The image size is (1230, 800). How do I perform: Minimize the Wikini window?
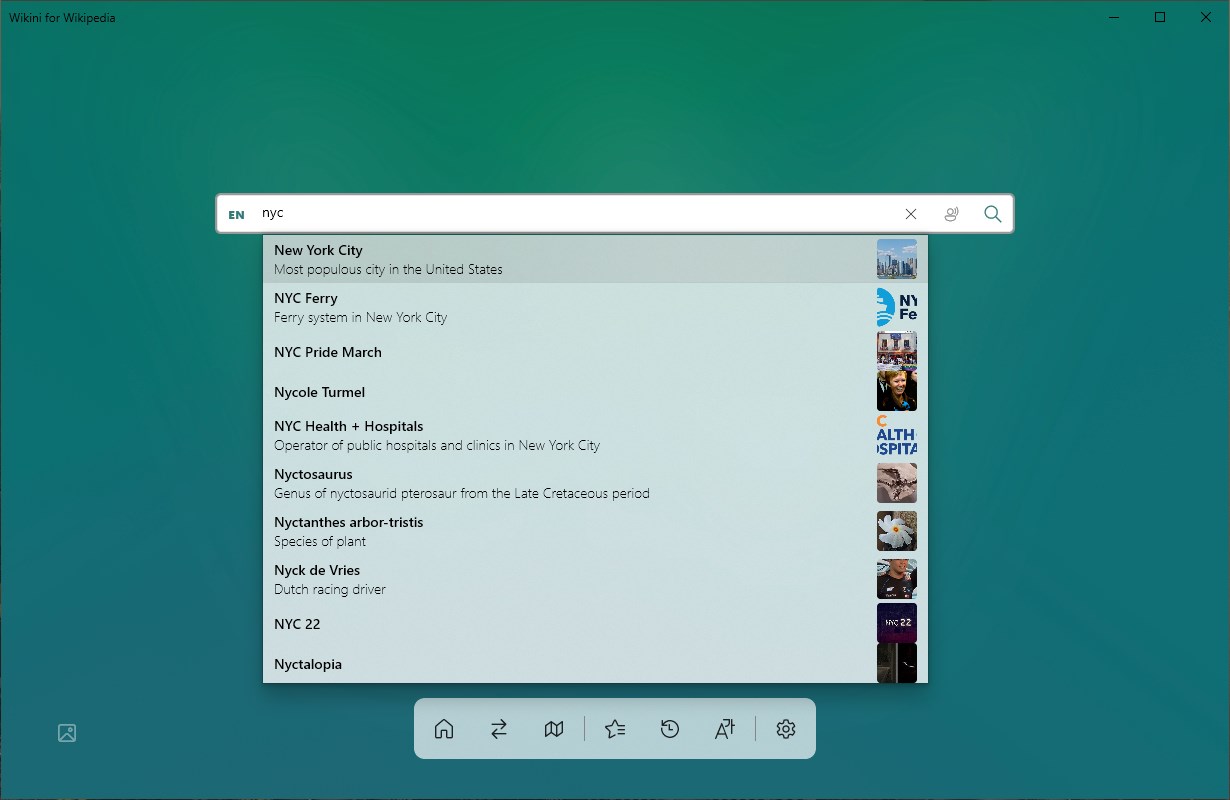[1114, 17]
